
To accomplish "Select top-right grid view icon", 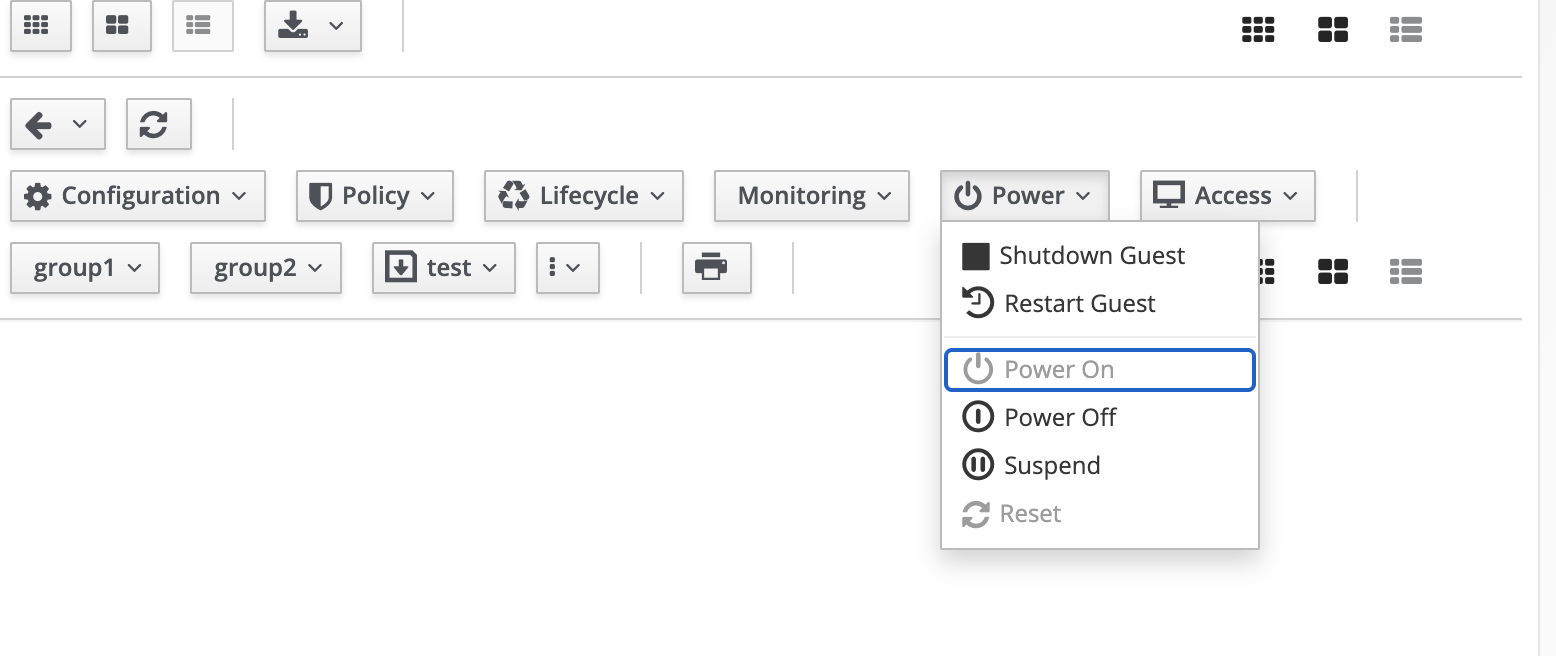I will pos(1258,30).
